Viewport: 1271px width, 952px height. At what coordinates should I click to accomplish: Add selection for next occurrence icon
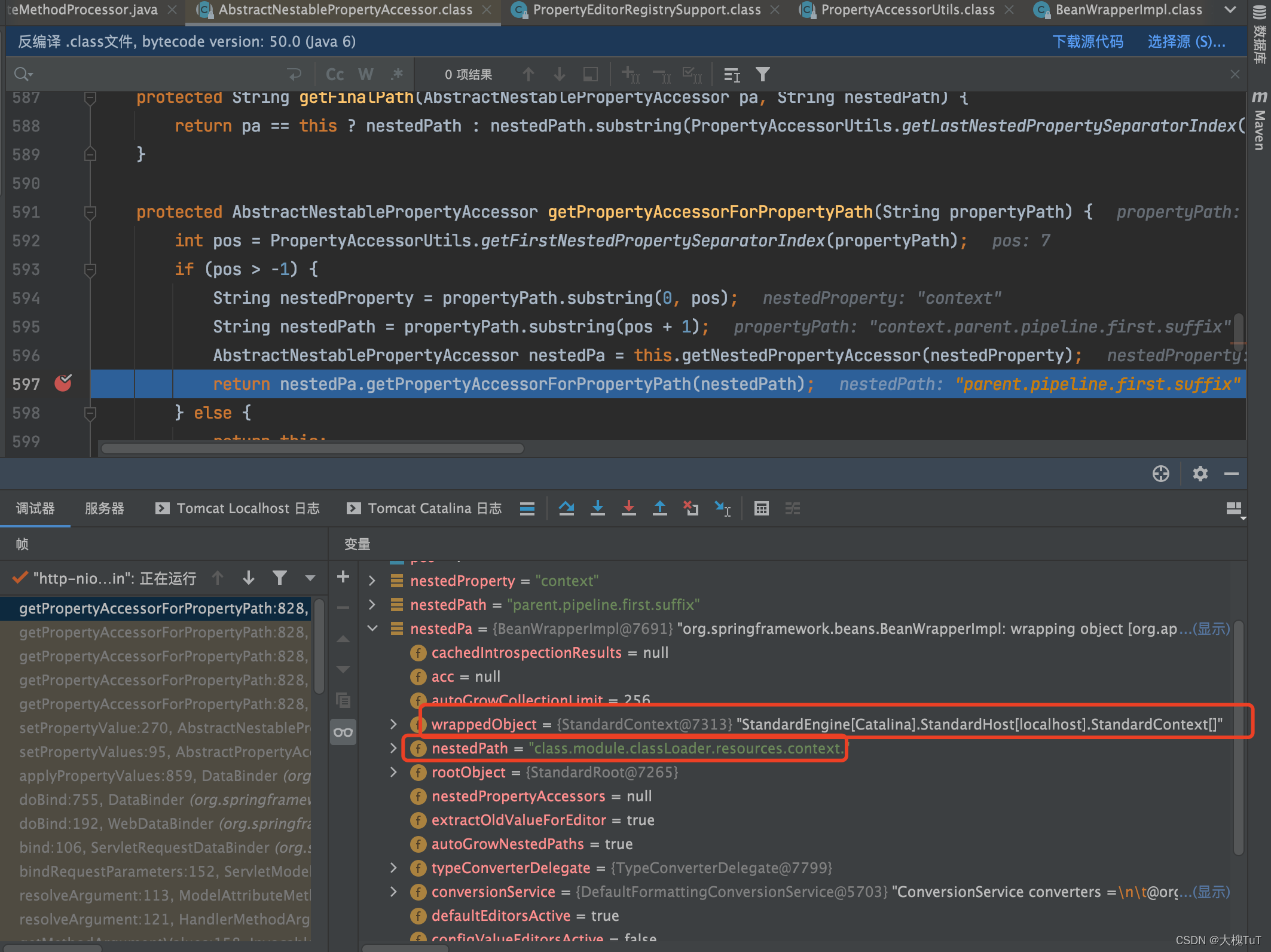tap(630, 74)
